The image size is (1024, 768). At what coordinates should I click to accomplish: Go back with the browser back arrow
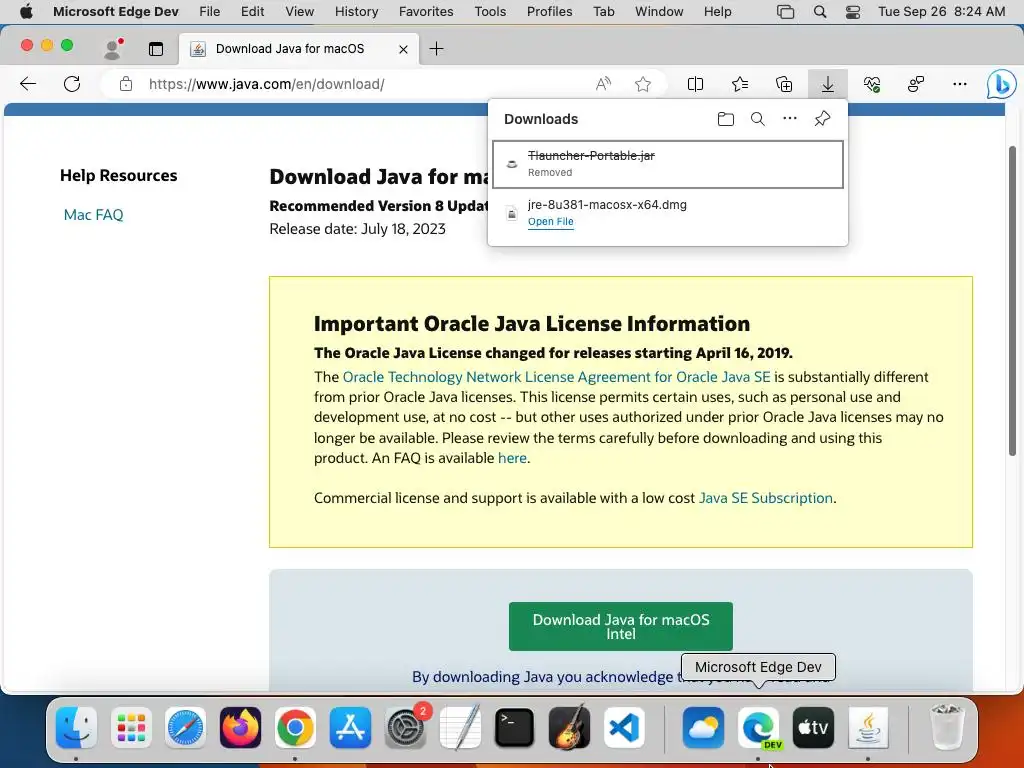[x=28, y=84]
